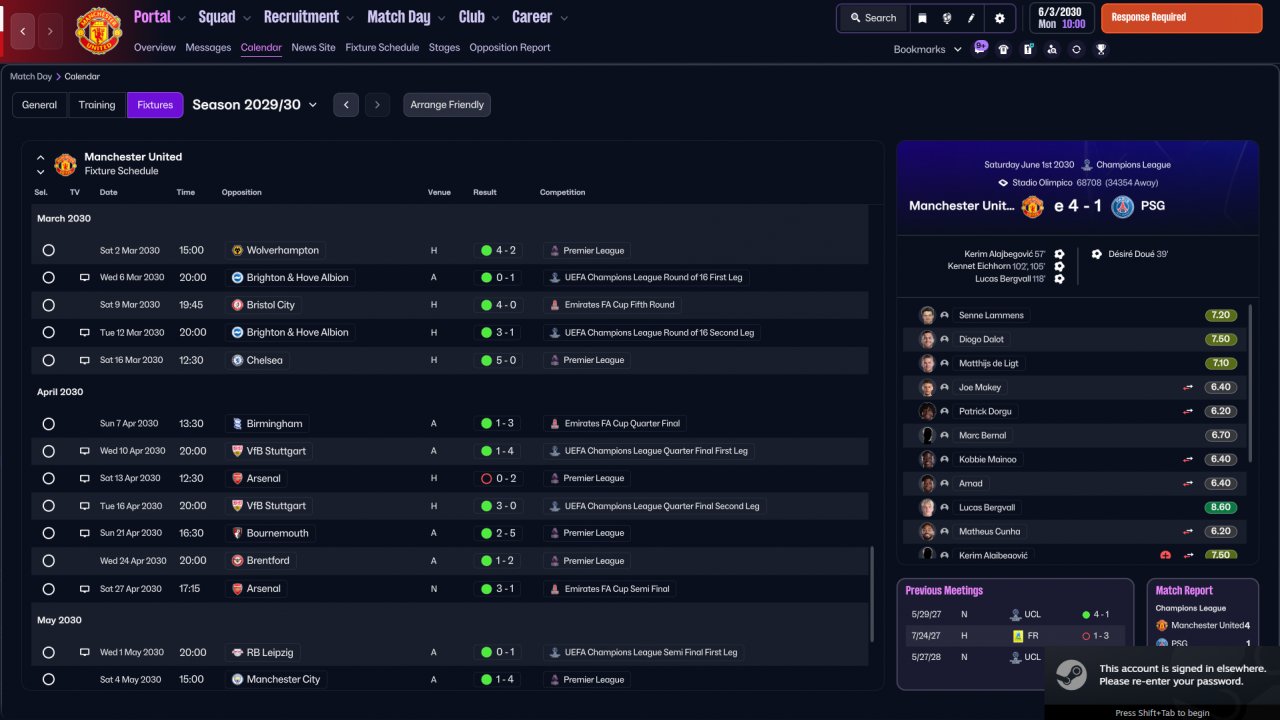Image resolution: width=1280 pixels, height=720 pixels.
Task: Open the Portal dropdown menu
Action: (160, 17)
